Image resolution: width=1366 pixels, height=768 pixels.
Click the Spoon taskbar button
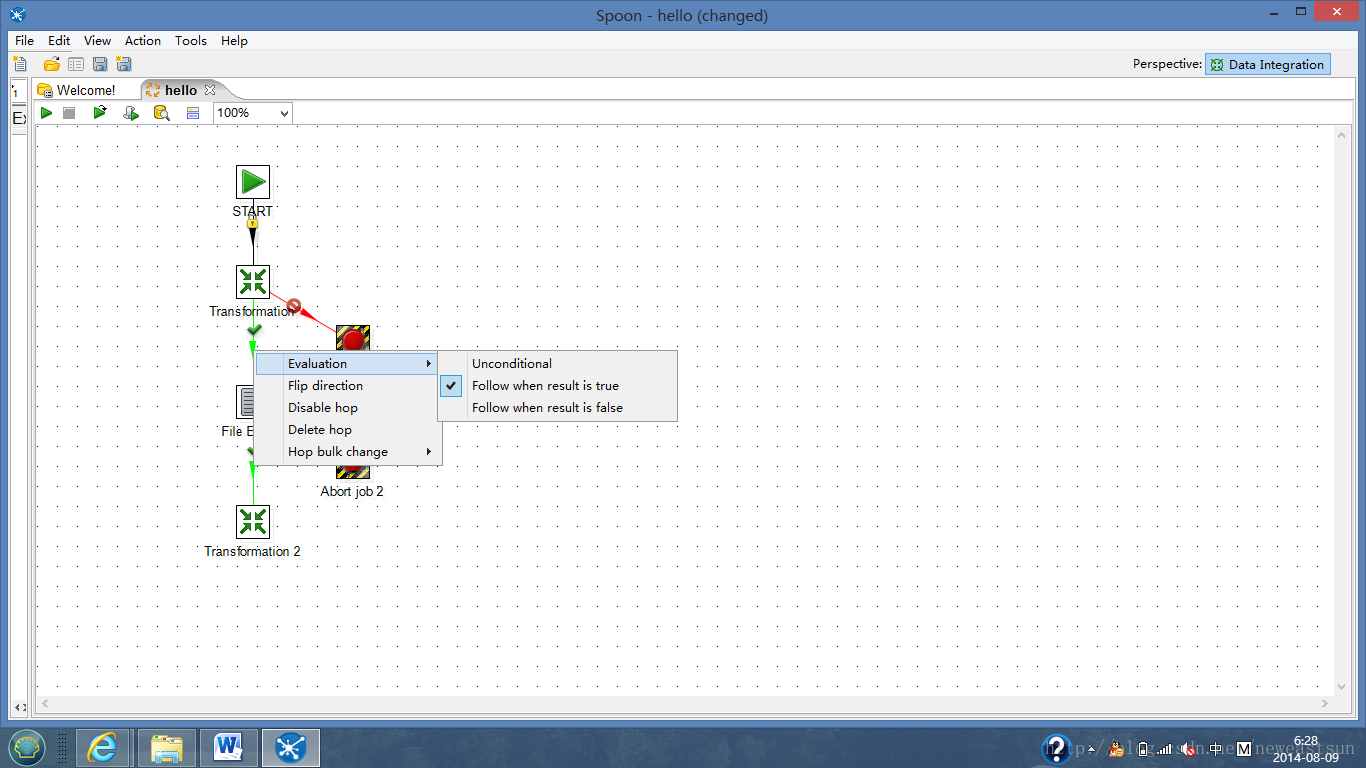291,748
